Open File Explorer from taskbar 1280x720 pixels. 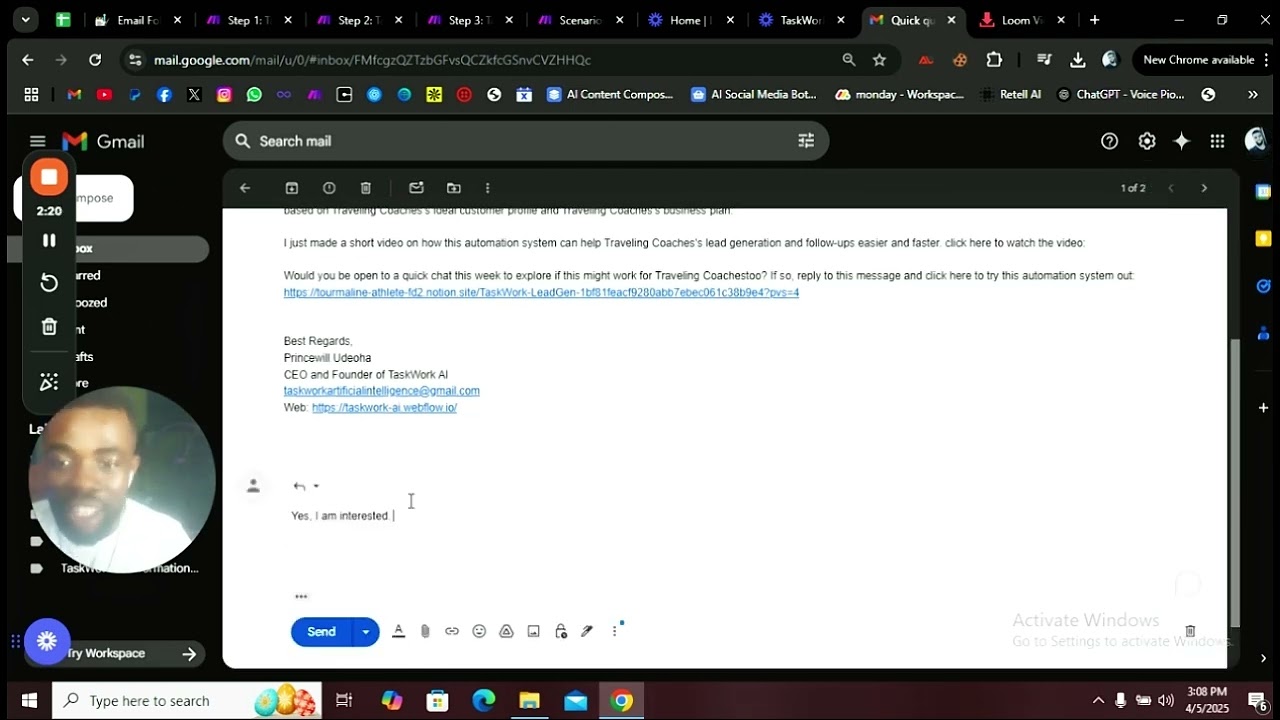point(529,700)
